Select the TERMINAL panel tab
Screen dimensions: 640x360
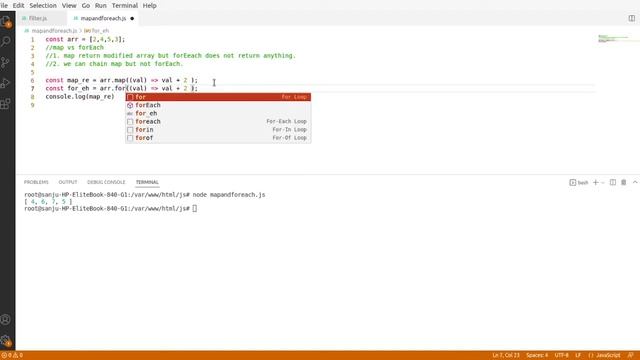[x=147, y=182]
